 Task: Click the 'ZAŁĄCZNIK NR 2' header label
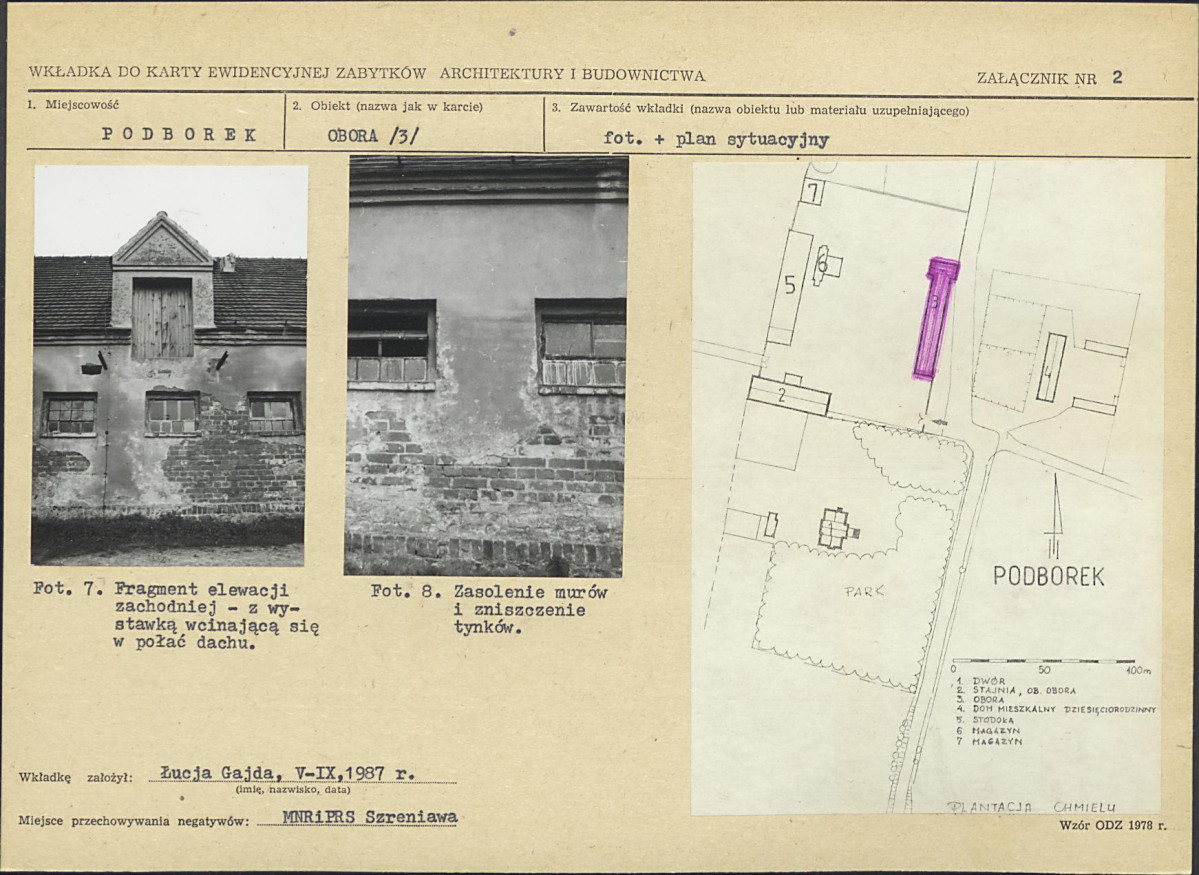(1049, 77)
